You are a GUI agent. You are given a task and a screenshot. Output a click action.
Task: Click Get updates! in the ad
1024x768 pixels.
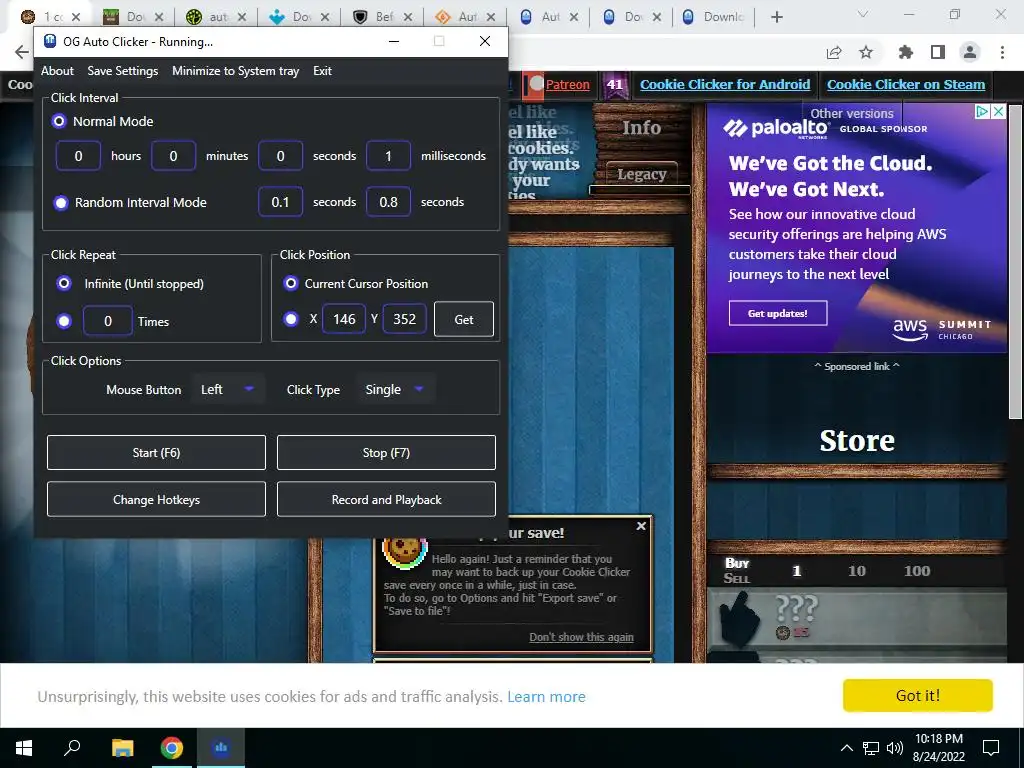coord(778,313)
